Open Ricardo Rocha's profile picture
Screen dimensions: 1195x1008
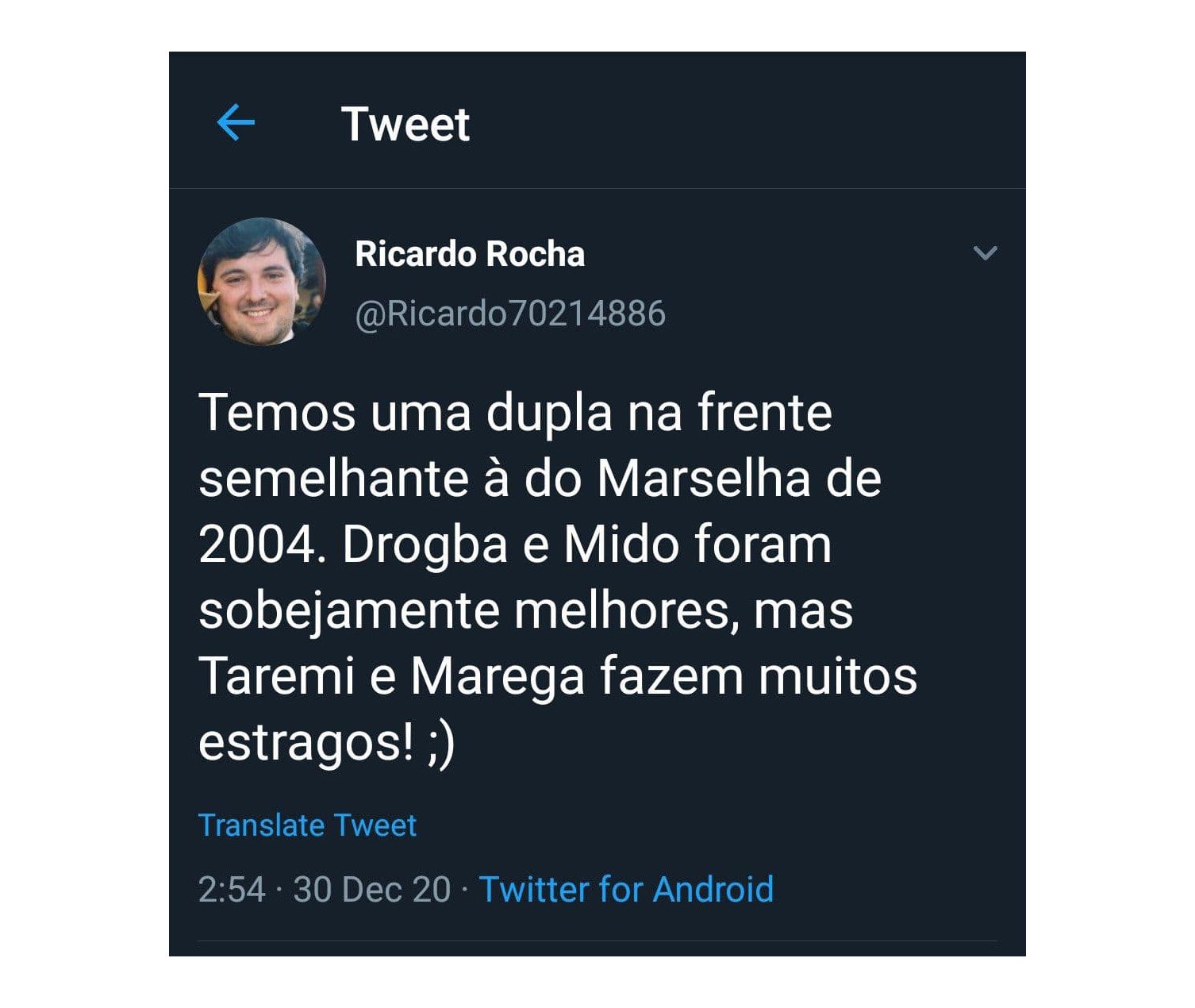tap(261, 282)
